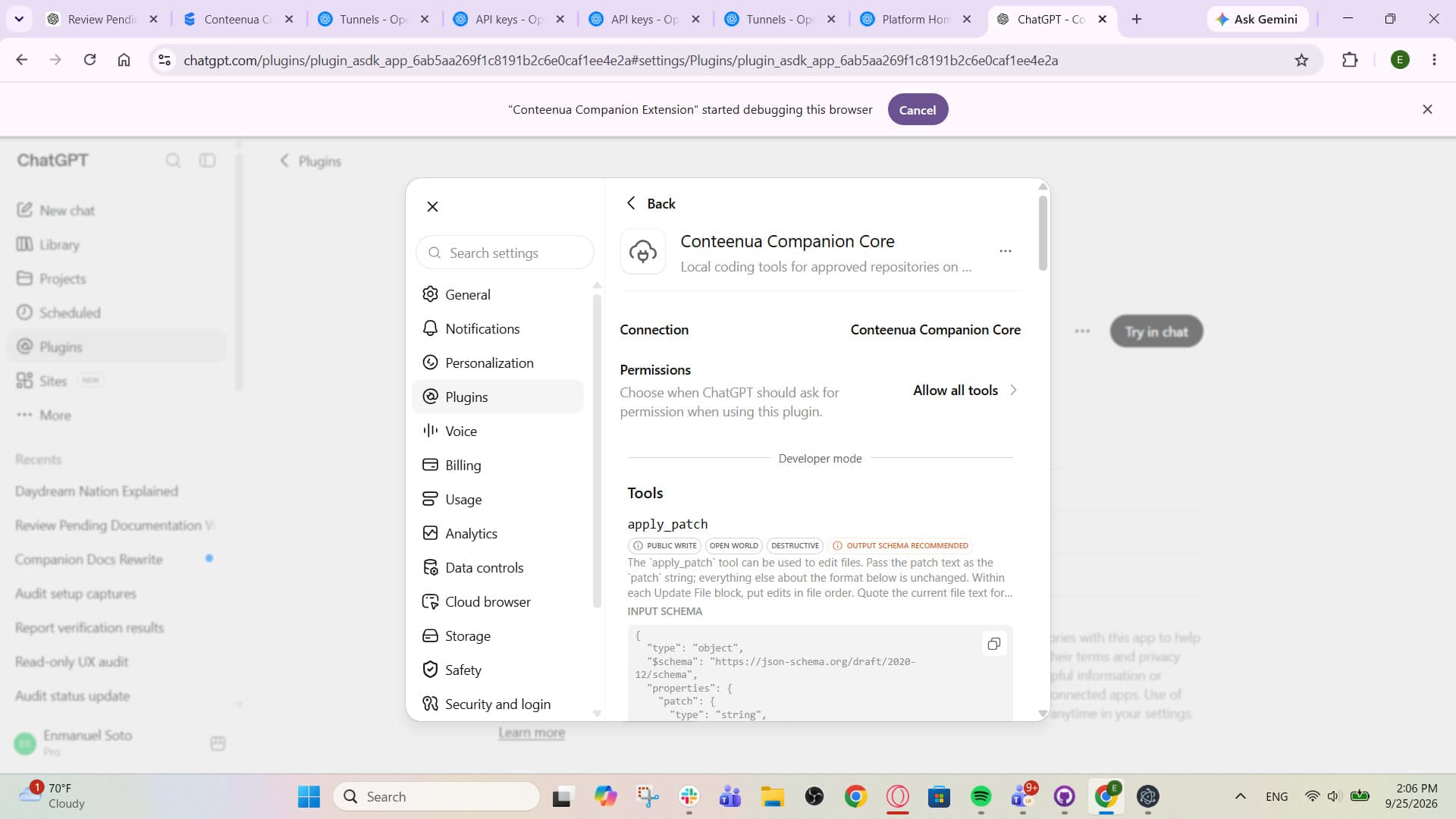This screenshot has height=819, width=1456.
Task: Copy the input schema code block
Action: (x=993, y=644)
